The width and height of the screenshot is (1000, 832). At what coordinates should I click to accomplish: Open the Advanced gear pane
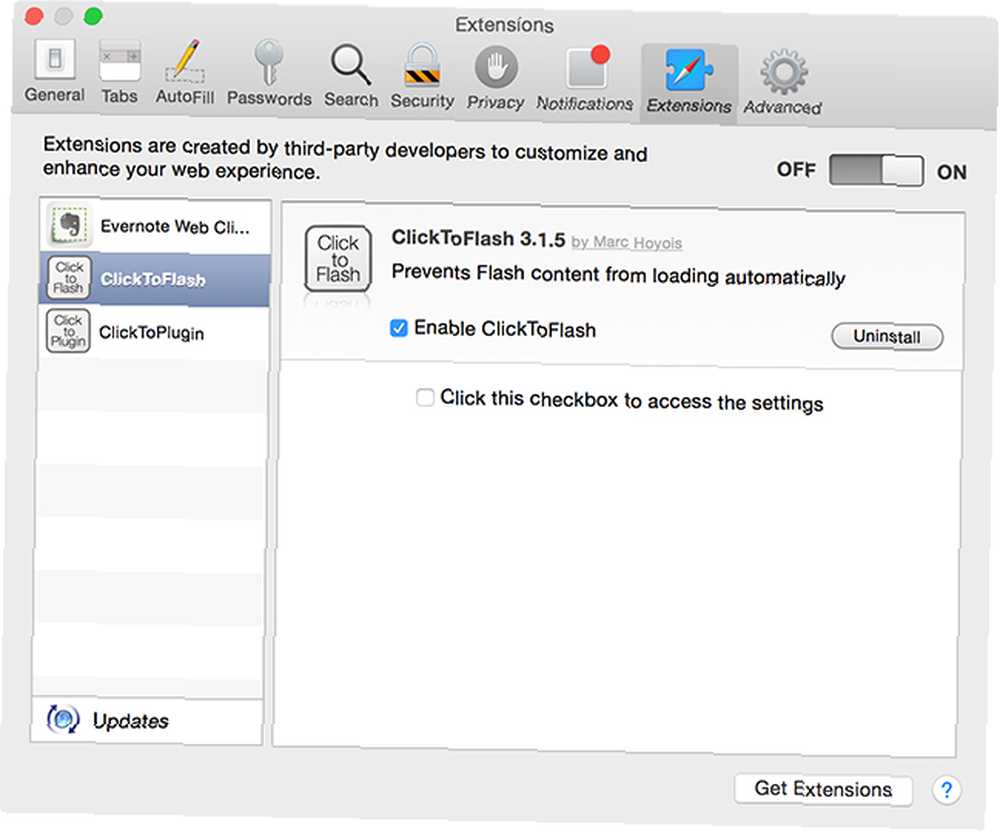point(783,82)
